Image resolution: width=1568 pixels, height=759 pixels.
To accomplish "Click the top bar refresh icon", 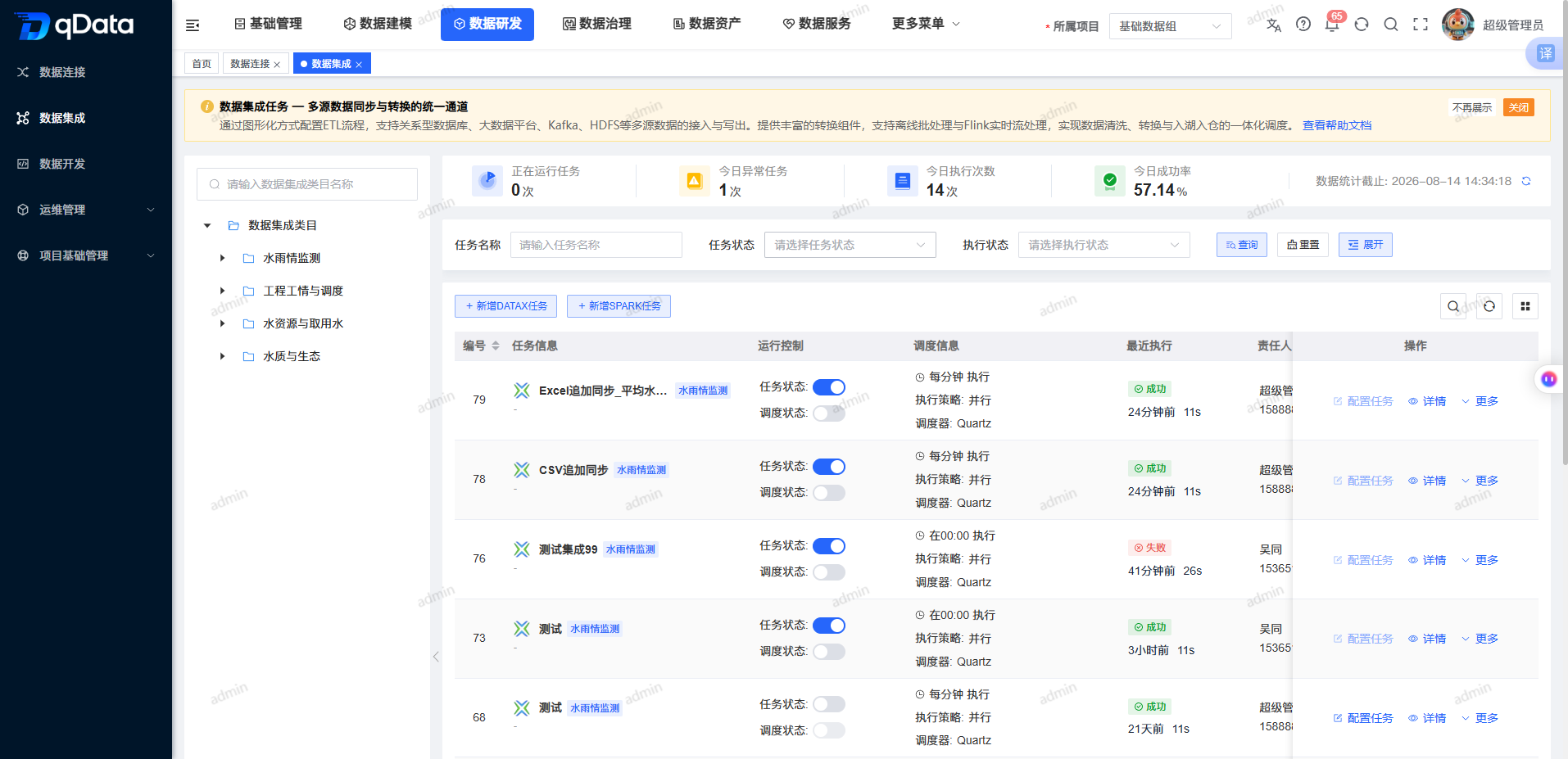I will click(1362, 25).
